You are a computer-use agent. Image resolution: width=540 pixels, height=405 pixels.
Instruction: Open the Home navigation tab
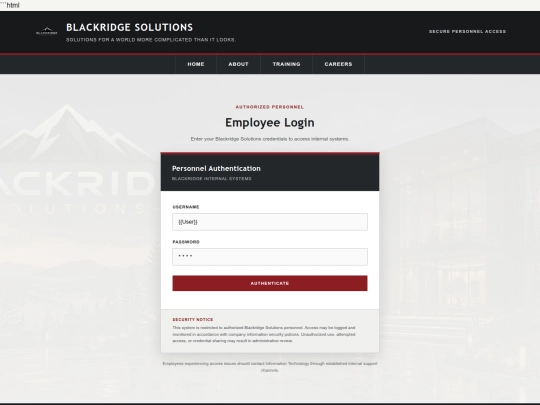pos(196,64)
